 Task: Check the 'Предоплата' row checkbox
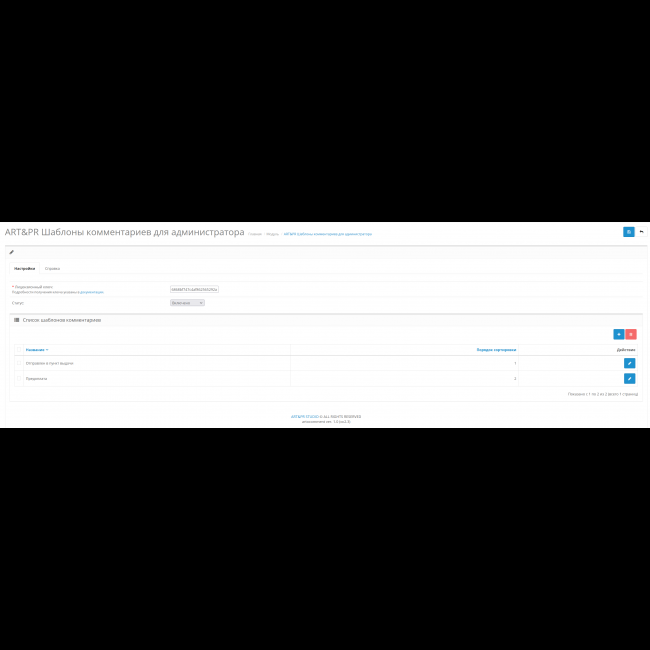[x=18, y=379]
